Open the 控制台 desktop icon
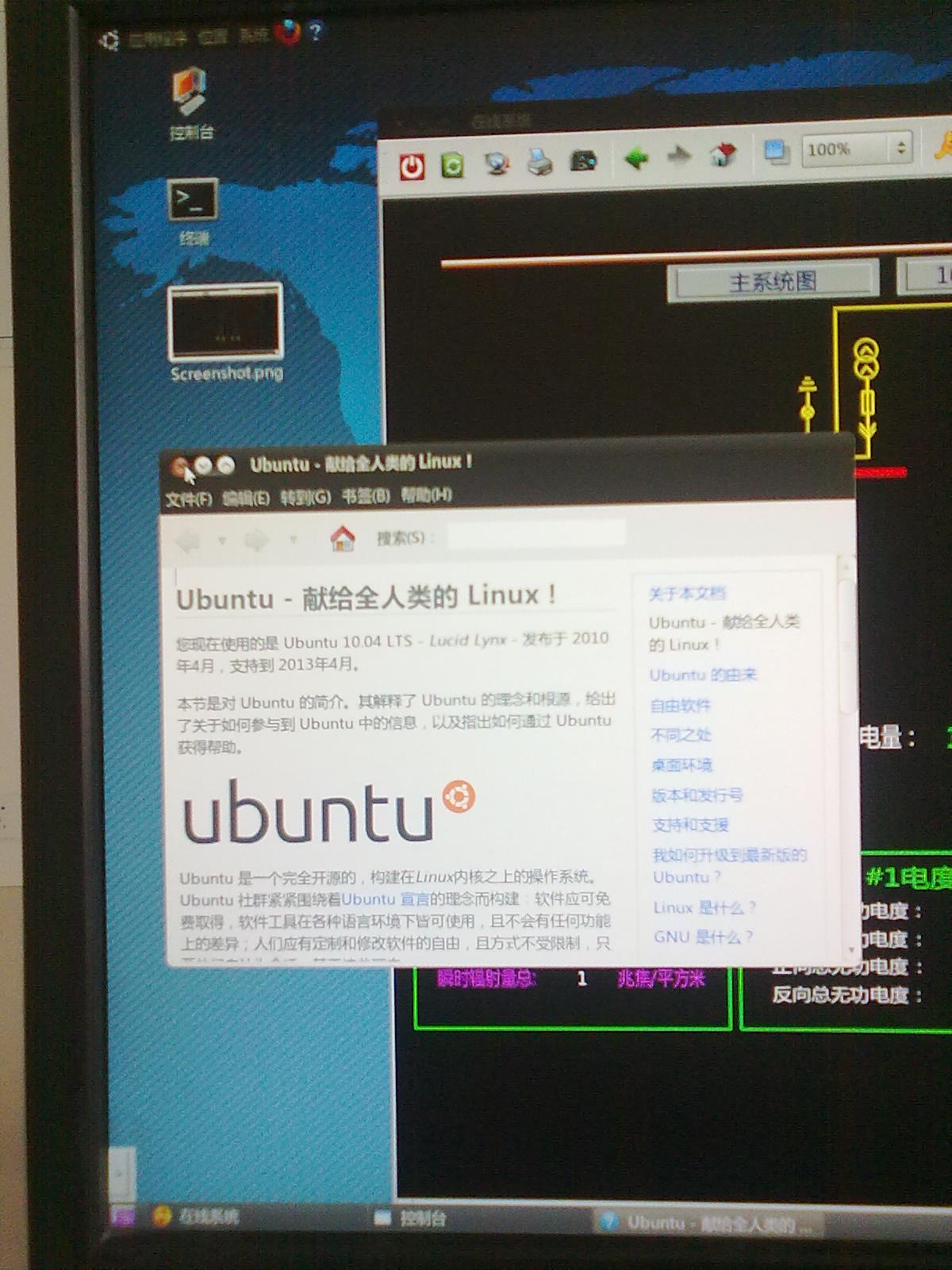Image resolution: width=952 pixels, height=1270 pixels. (x=191, y=104)
